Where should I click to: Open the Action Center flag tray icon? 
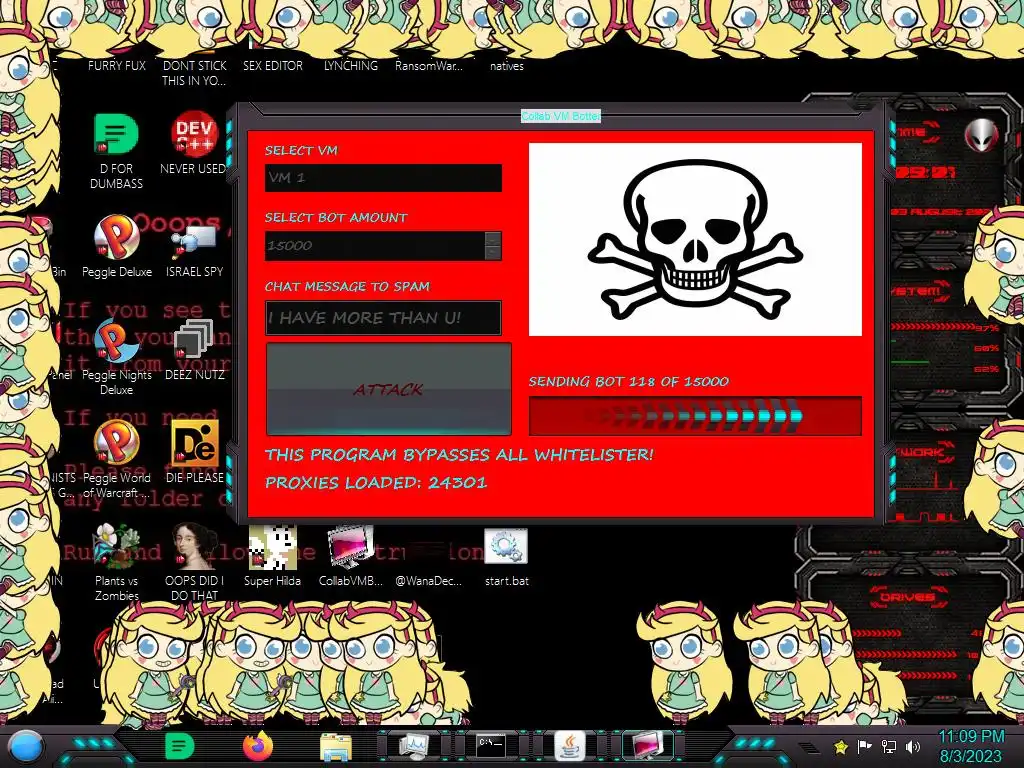[x=865, y=746]
